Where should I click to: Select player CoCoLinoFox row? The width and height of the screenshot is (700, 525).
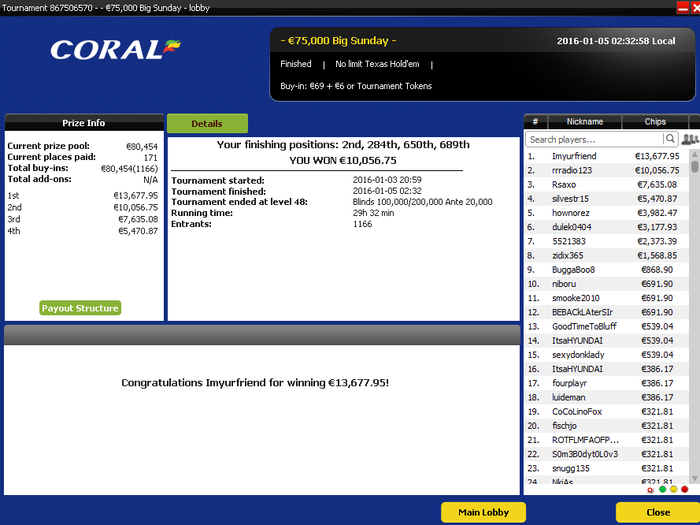pos(607,412)
